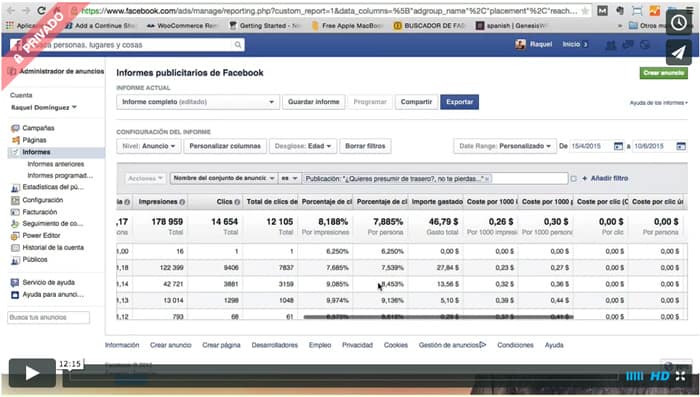Open the BUSCADOR DE FAQ bookmark

click(x=429, y=26)
